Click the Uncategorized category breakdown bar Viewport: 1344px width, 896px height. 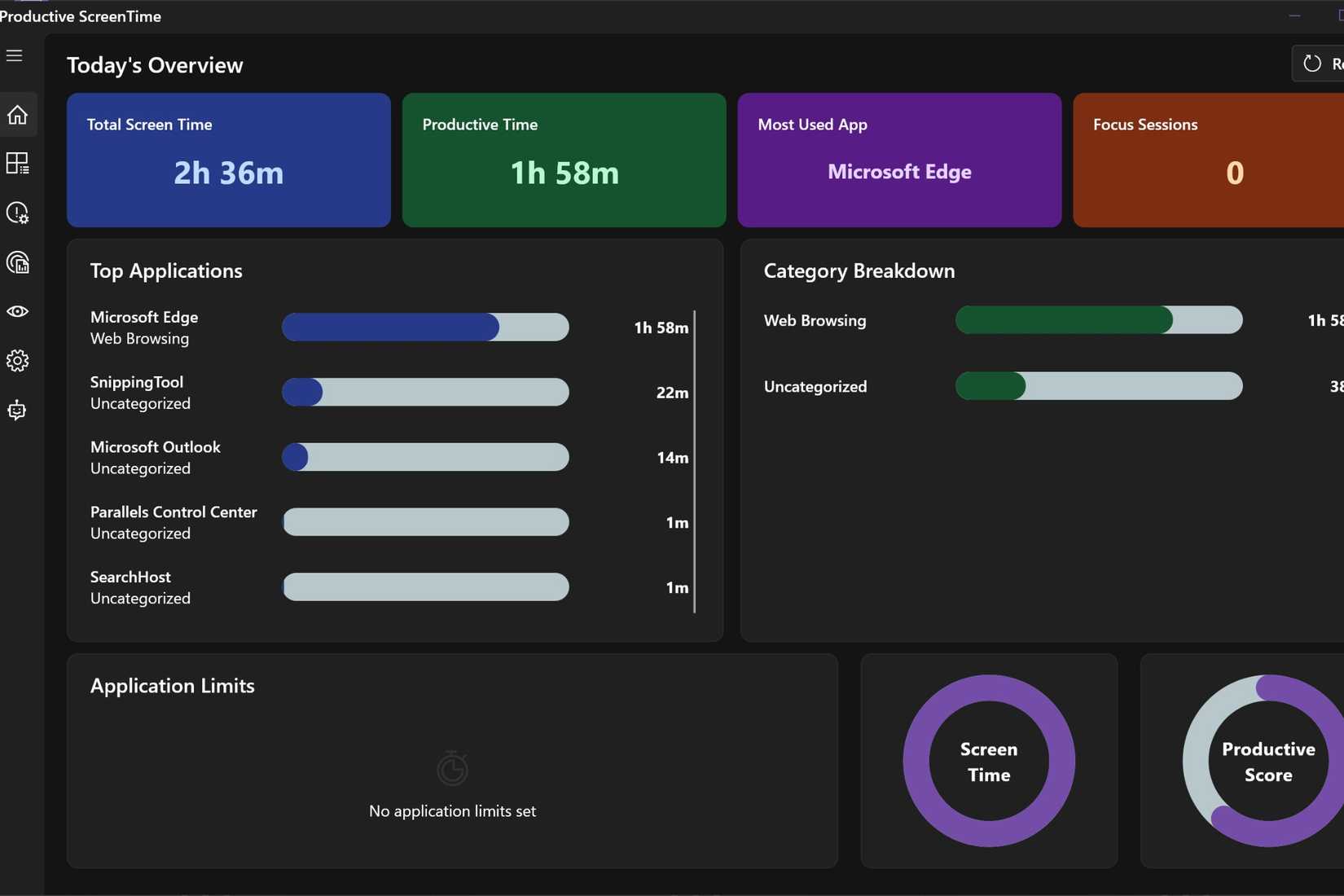click(x=1099, y=386)
